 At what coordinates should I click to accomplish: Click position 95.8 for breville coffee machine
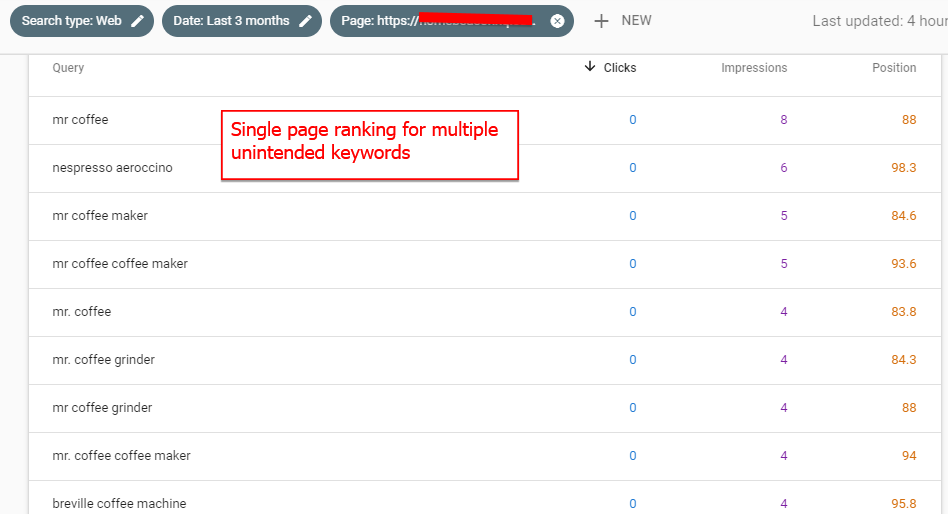click(x=903, y=503)
